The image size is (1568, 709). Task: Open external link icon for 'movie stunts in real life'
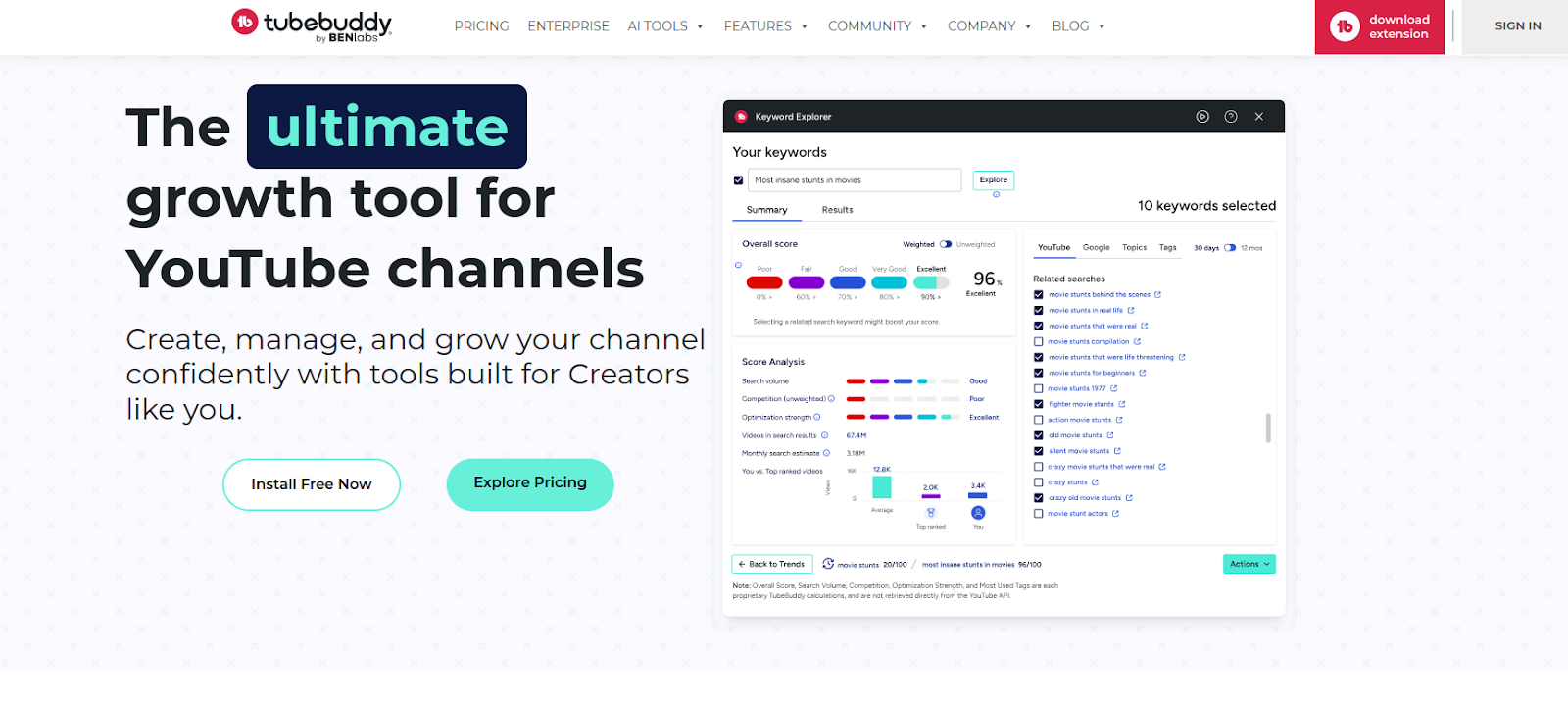1131,310
